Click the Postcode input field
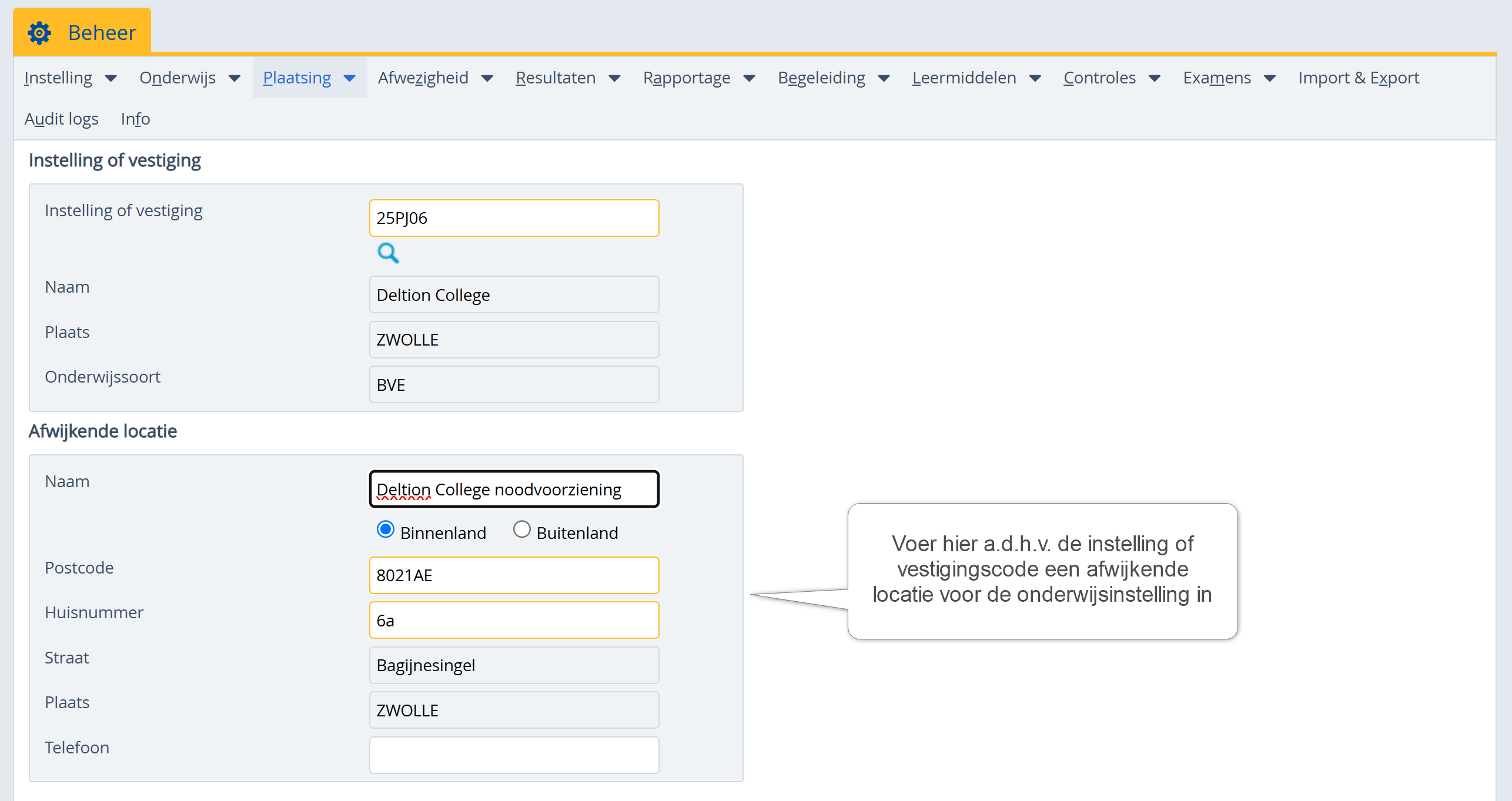This screenshot has width=1512, height=801. (514, 575)
